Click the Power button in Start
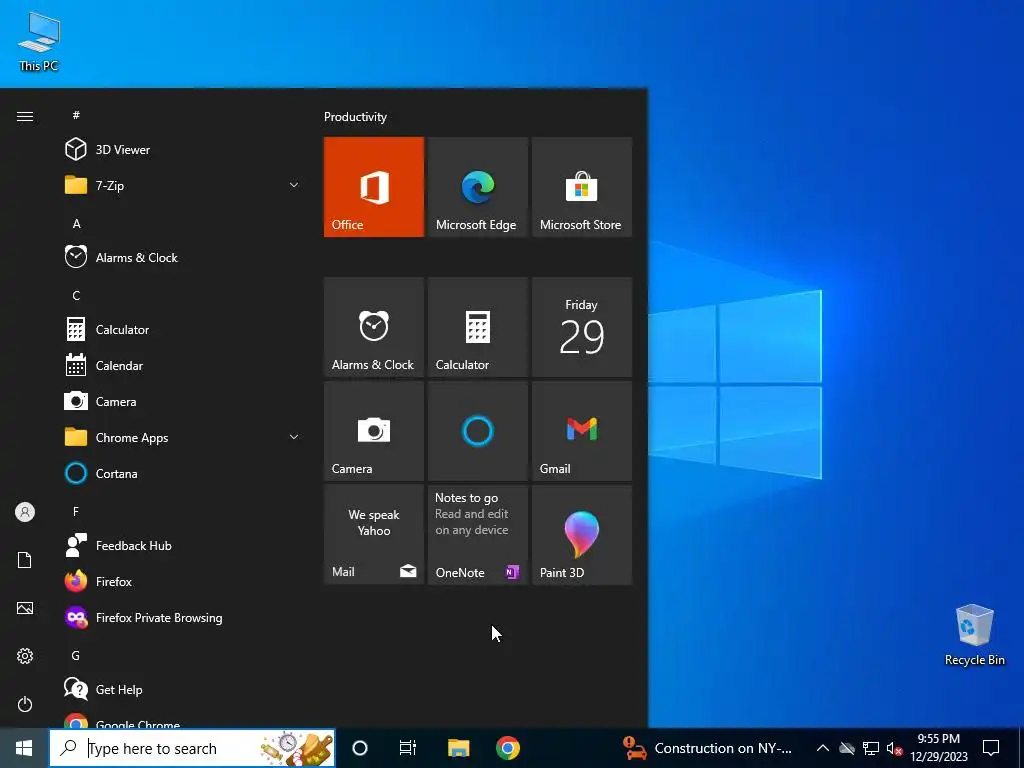The image size is (1024, 768). pos(25,704)
